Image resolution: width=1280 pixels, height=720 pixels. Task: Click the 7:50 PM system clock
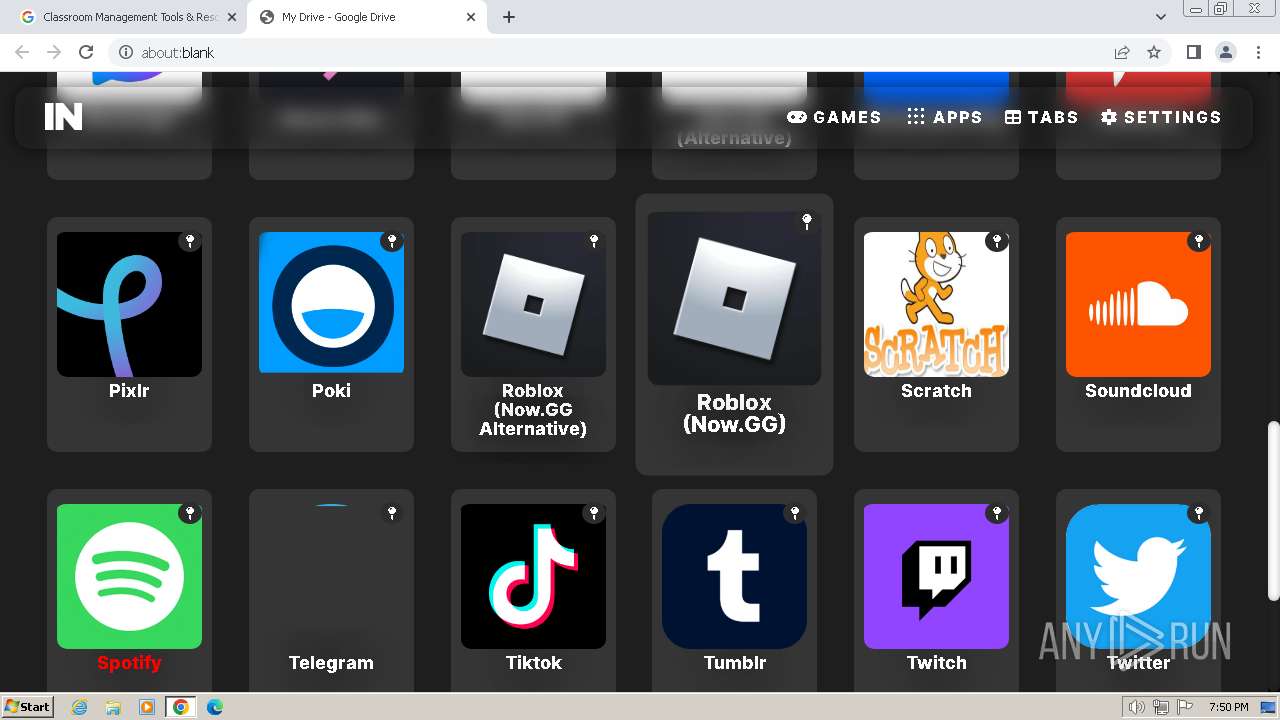click(x=1228, y=707)
